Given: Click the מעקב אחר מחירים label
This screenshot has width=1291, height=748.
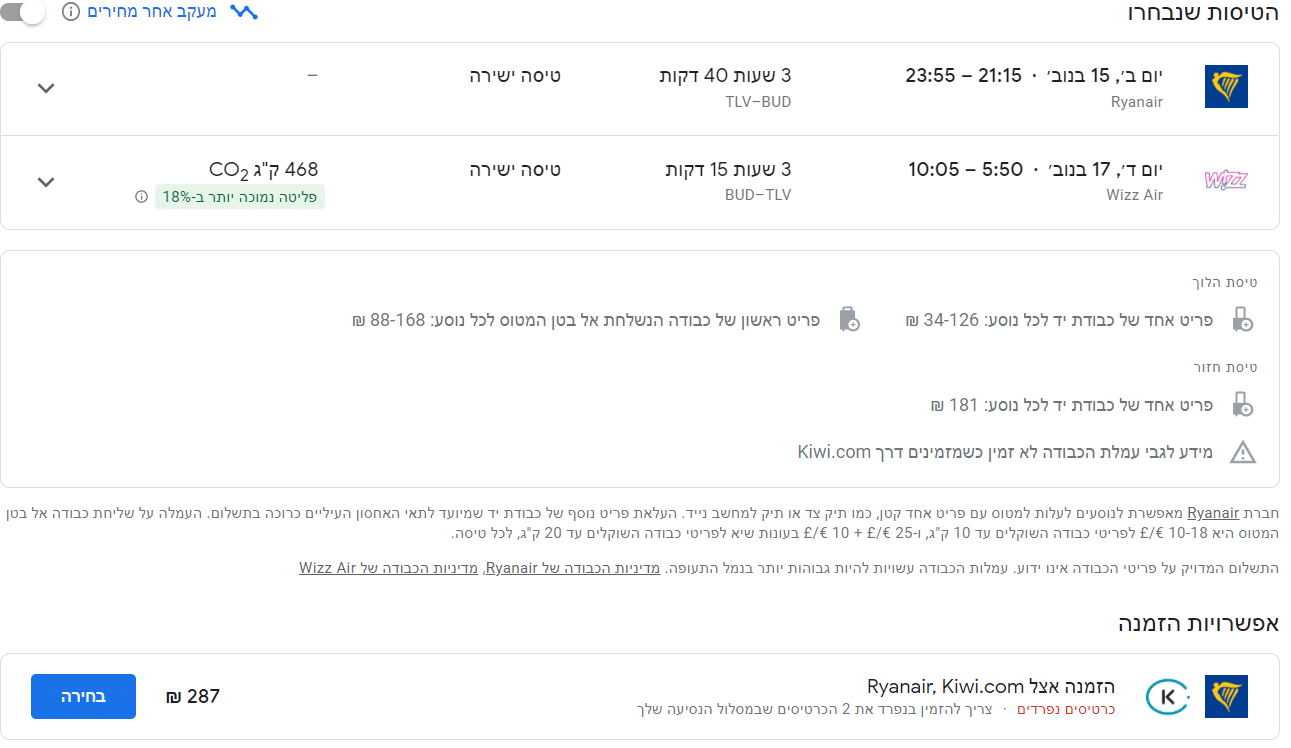Looking at the screenshot, I should click(151, 13).
